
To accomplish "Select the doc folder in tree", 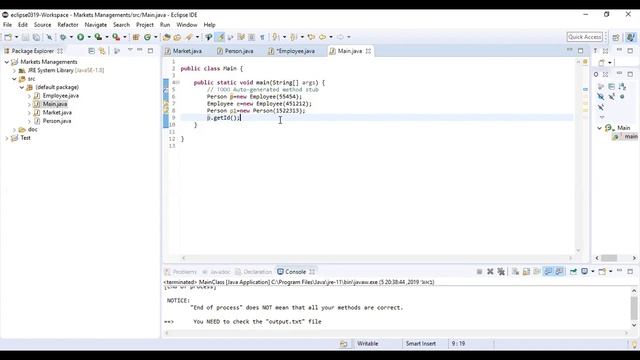I will click(x=32, y=129).
